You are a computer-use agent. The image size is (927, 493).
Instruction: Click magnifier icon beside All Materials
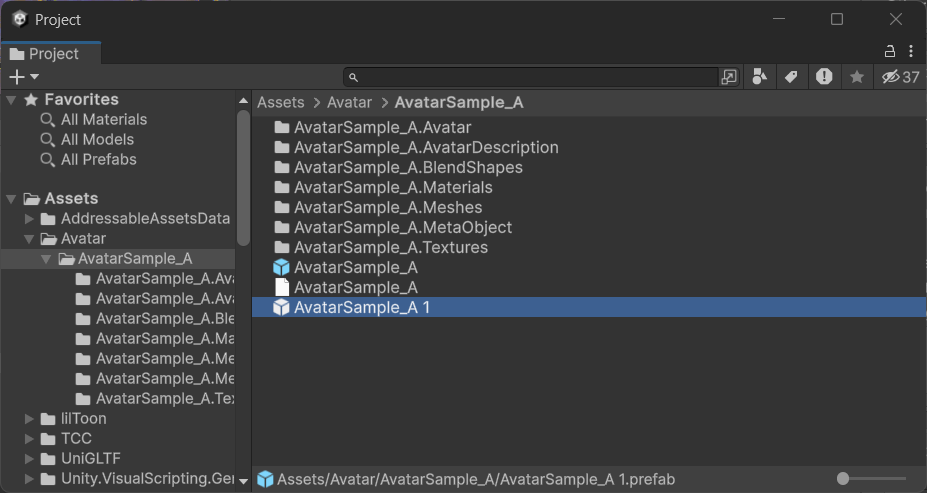[x=47, y=120]
